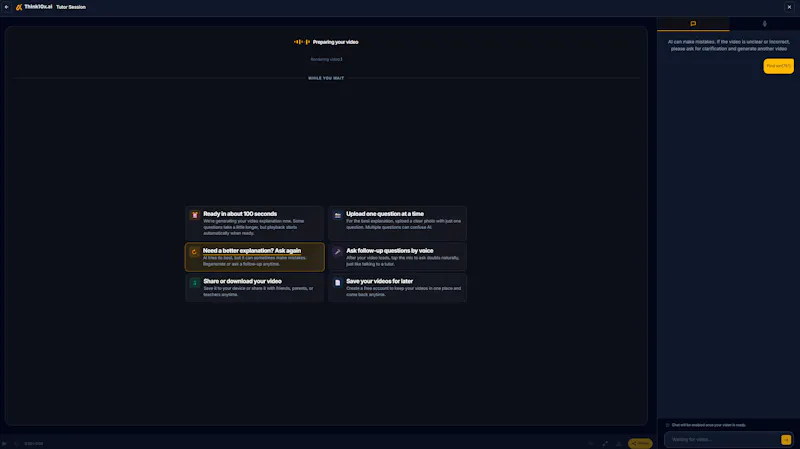Toggle fullscreen with expand arrows icon

(x=605, y=443)
